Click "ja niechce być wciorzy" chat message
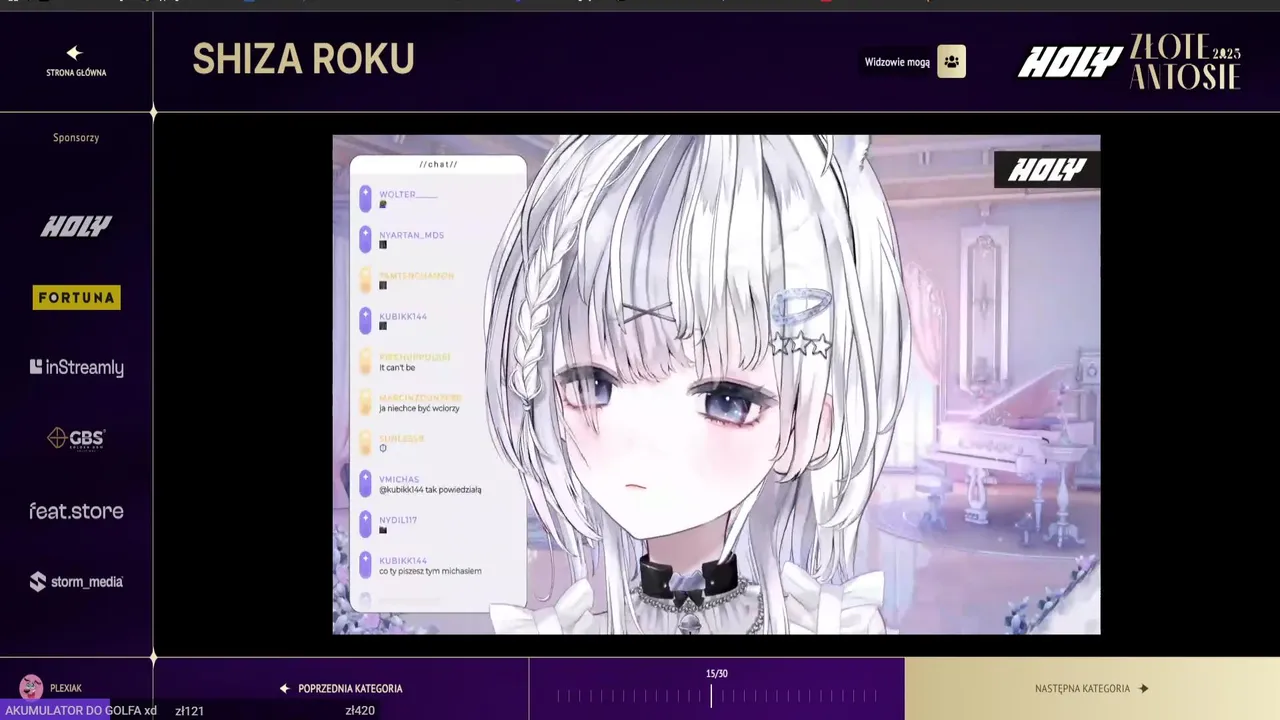 [x=419, y=408]
